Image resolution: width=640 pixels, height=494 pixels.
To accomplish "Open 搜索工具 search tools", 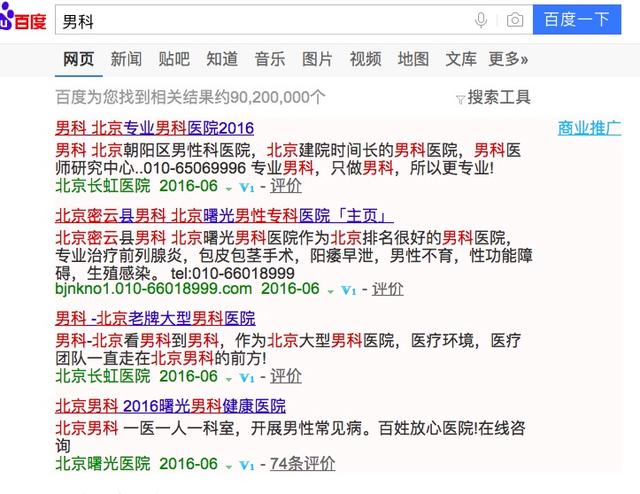I will click(499, 97).
